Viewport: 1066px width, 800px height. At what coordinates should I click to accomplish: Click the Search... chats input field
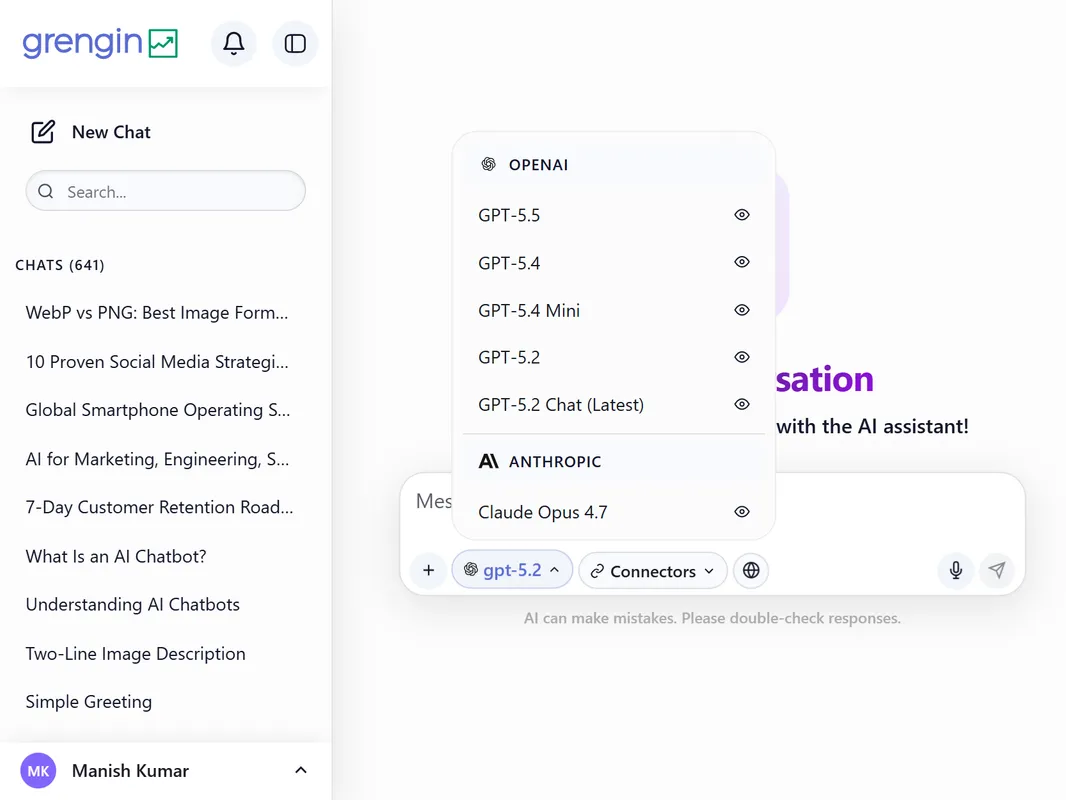(x=166, y=191)
